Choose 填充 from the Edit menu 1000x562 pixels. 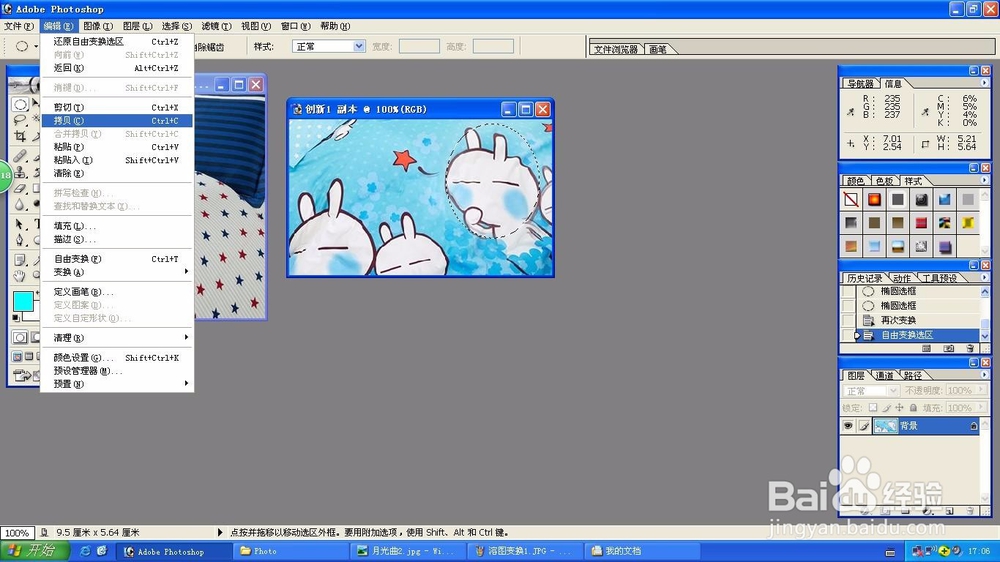click(116, 226)
